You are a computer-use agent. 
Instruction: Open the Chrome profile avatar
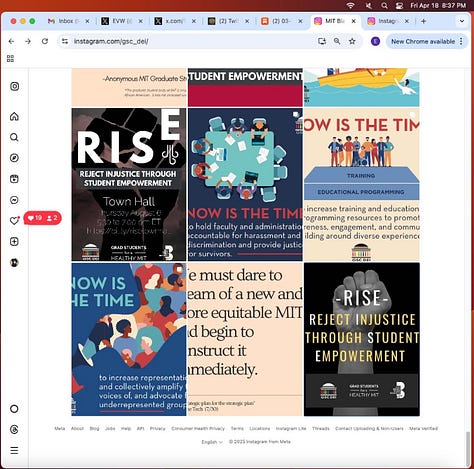click(x=375, y=41)
